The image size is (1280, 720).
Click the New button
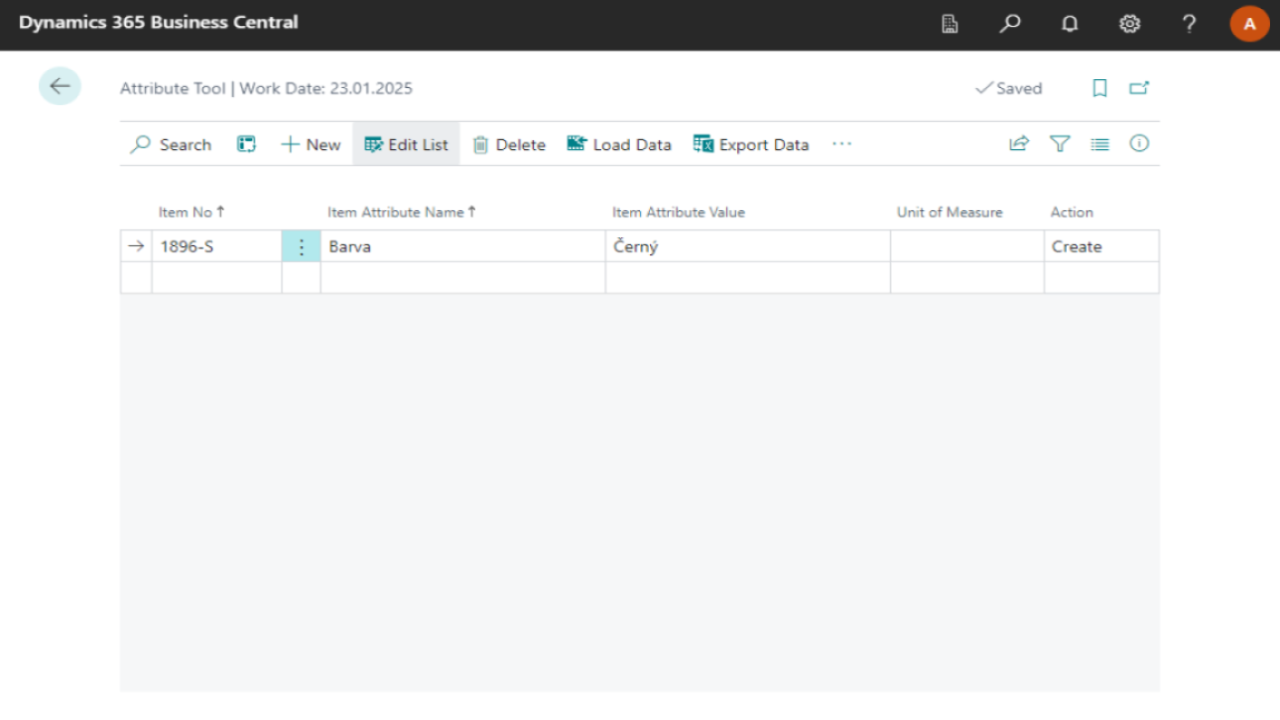pos(311,144)
